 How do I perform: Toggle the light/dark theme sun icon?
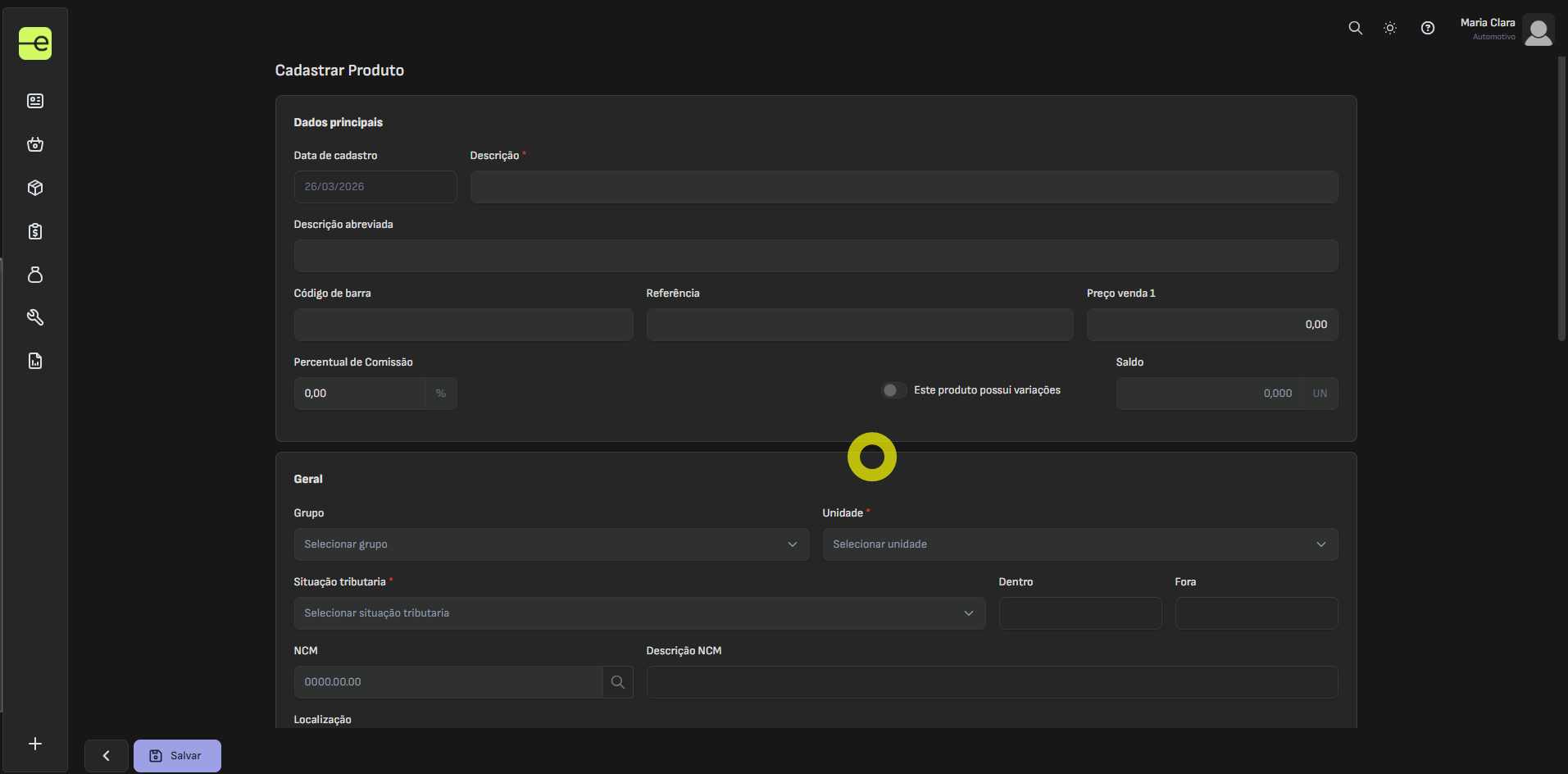tap(1390, 28)
